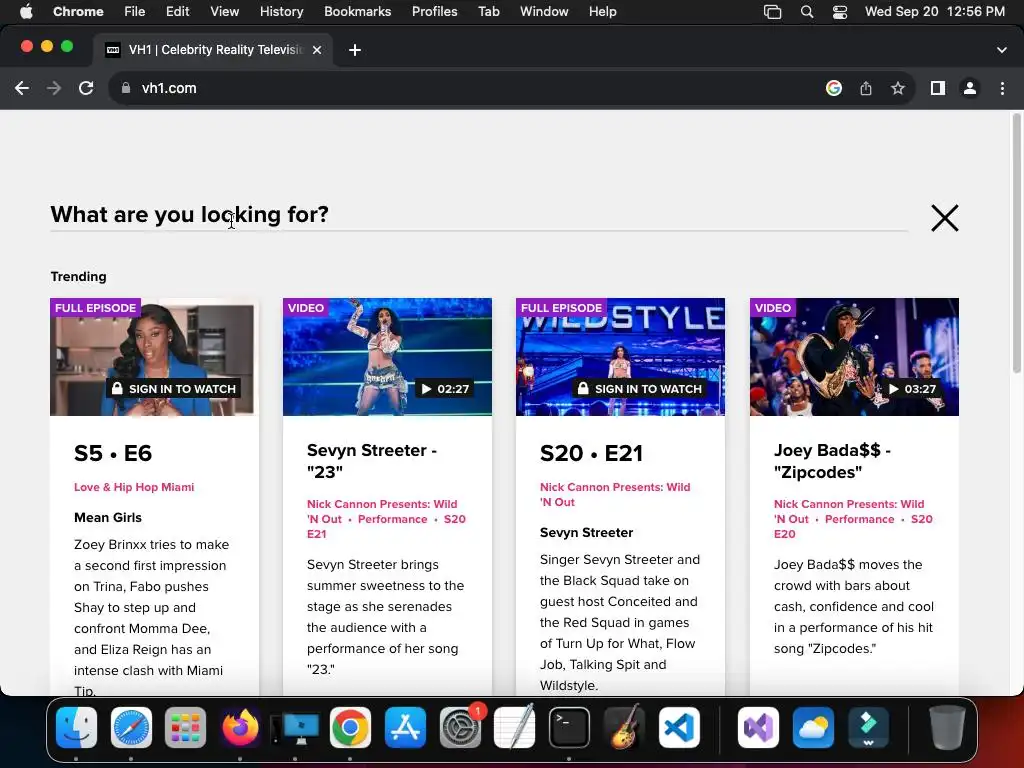Open Launchpad from the Dock
The image size is (1024, 768).
point(185,728)
